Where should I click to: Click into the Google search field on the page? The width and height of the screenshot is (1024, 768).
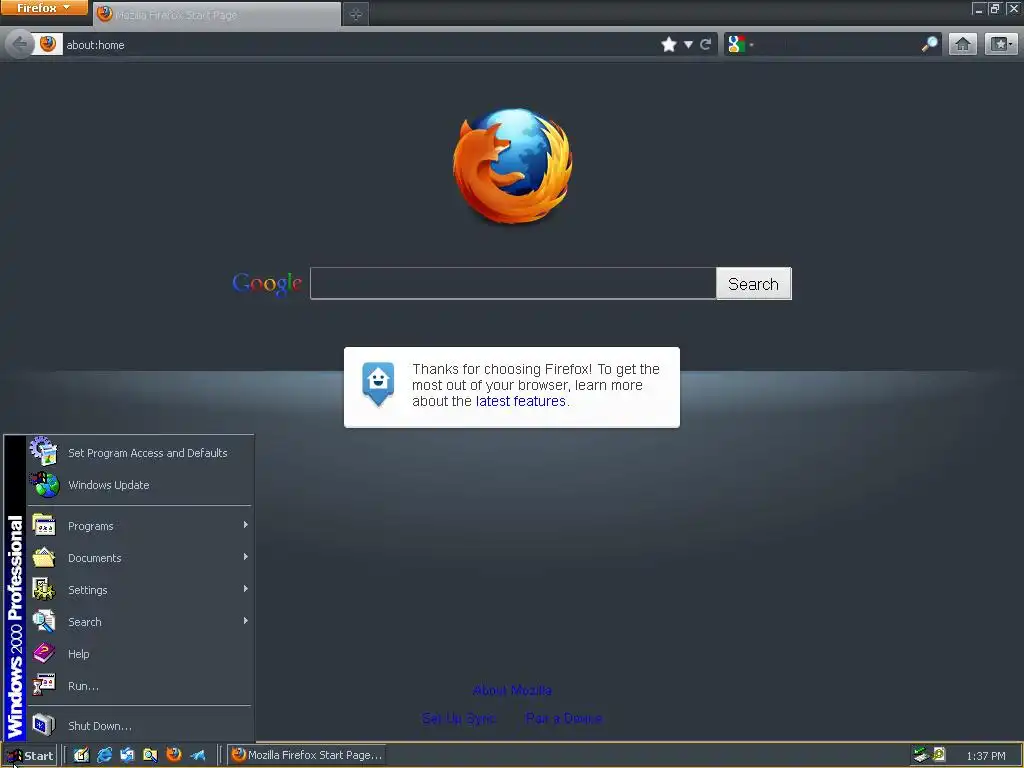513,283
